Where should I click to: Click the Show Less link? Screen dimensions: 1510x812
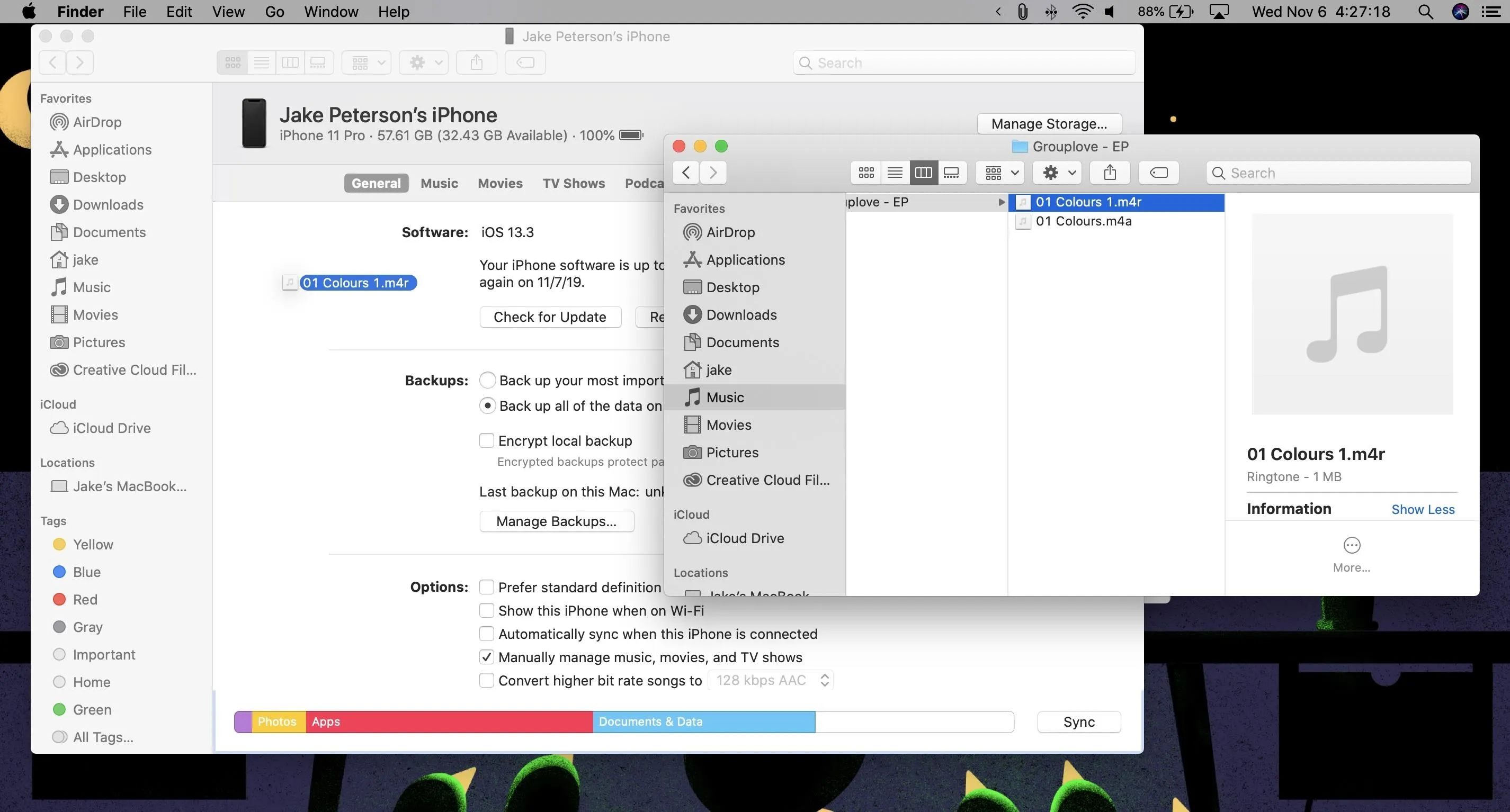pyautogui.click(x=1423, y=510)
